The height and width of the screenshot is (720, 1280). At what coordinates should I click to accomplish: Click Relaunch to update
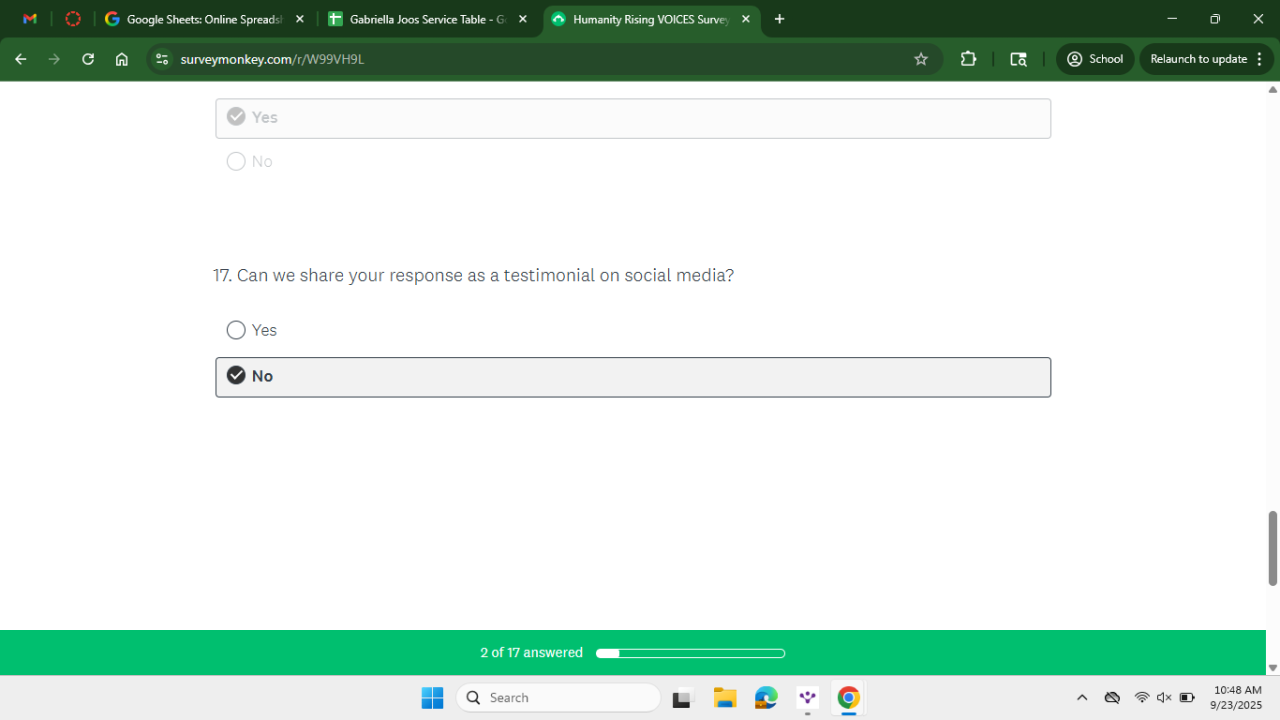pyautogui.click(x=1198, y=59)
